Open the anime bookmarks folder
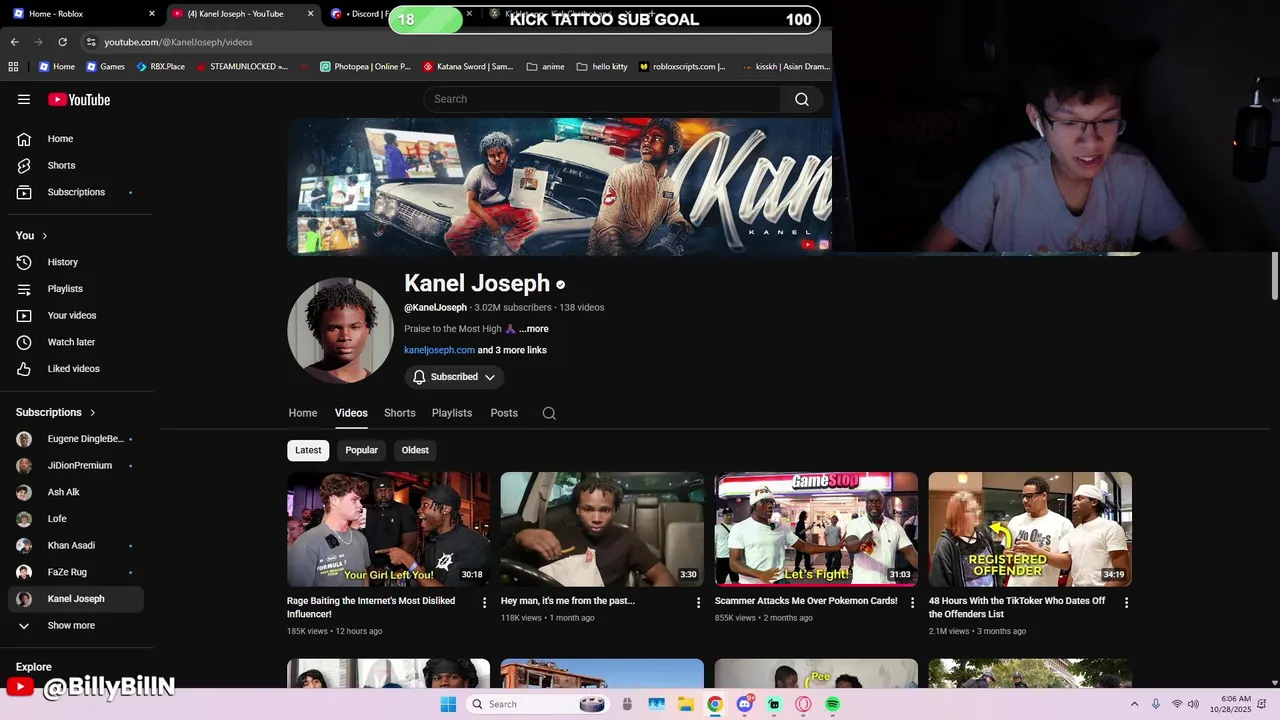 click(545, 67)
